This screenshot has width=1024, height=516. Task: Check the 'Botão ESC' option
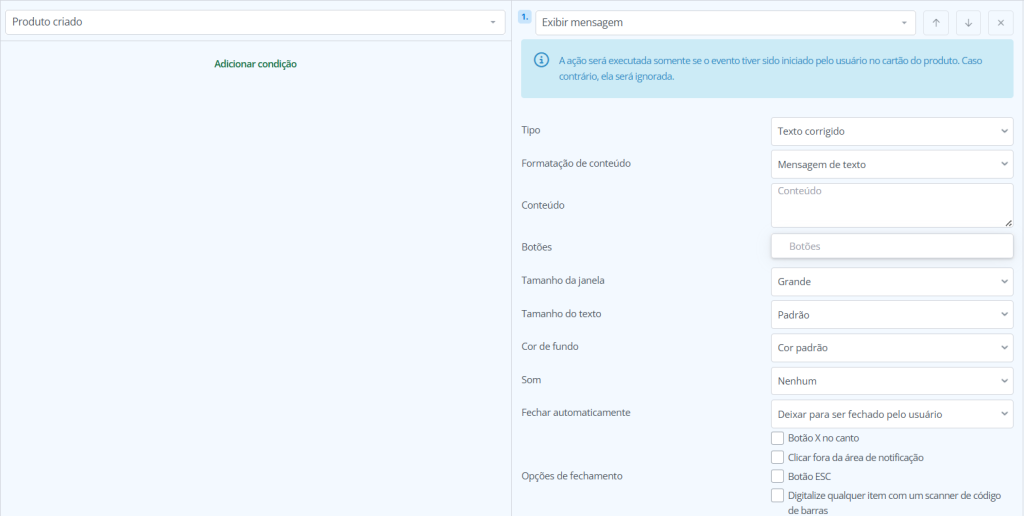[778, 476]
